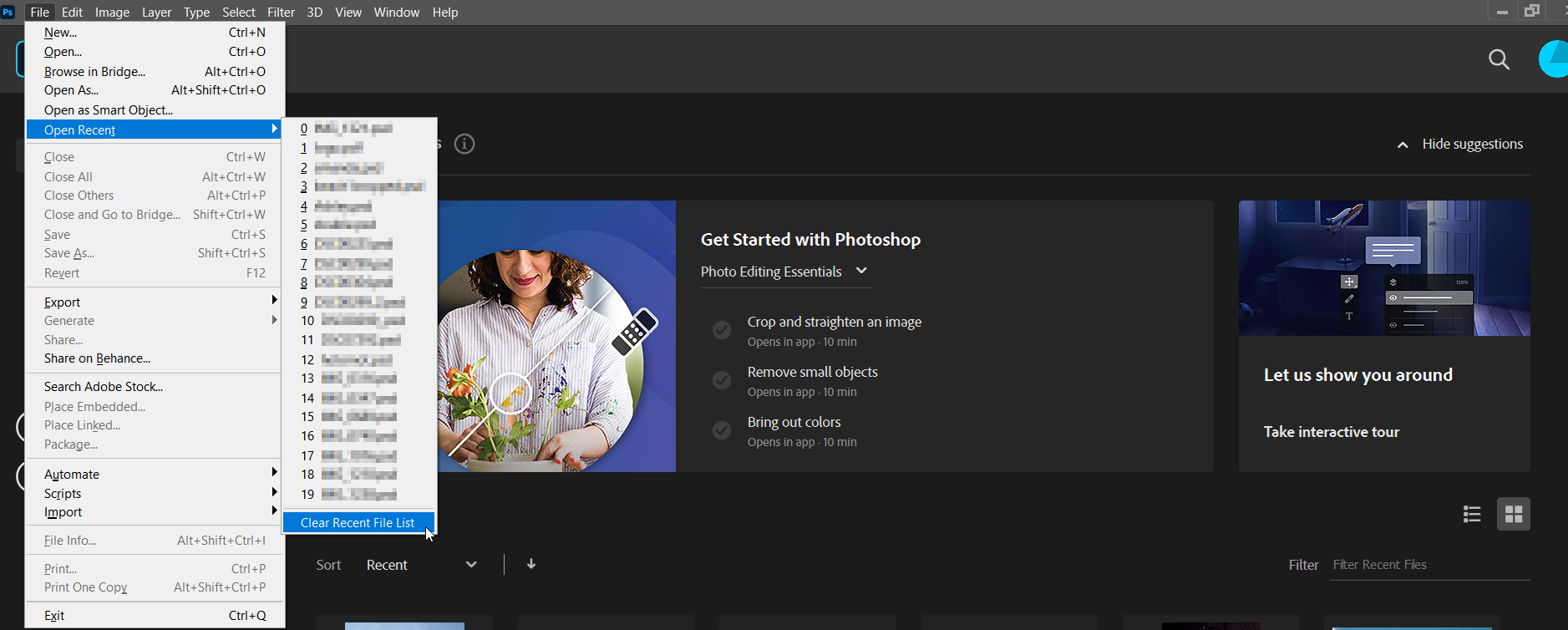Collapse suggestions using the chevron icon

pos(1403,145)
